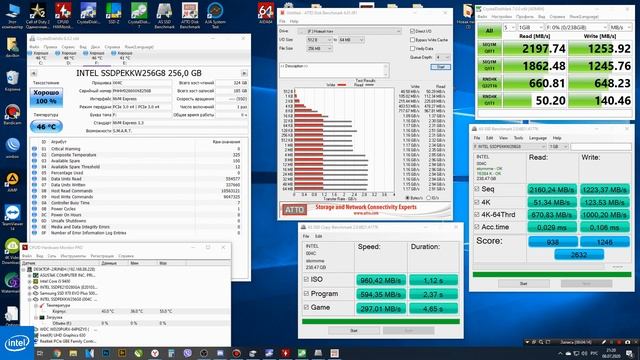The image size is (640, 360).
Task: Enable Verify Data checkbox in ATTO
Action: click(x=412, y=49)
